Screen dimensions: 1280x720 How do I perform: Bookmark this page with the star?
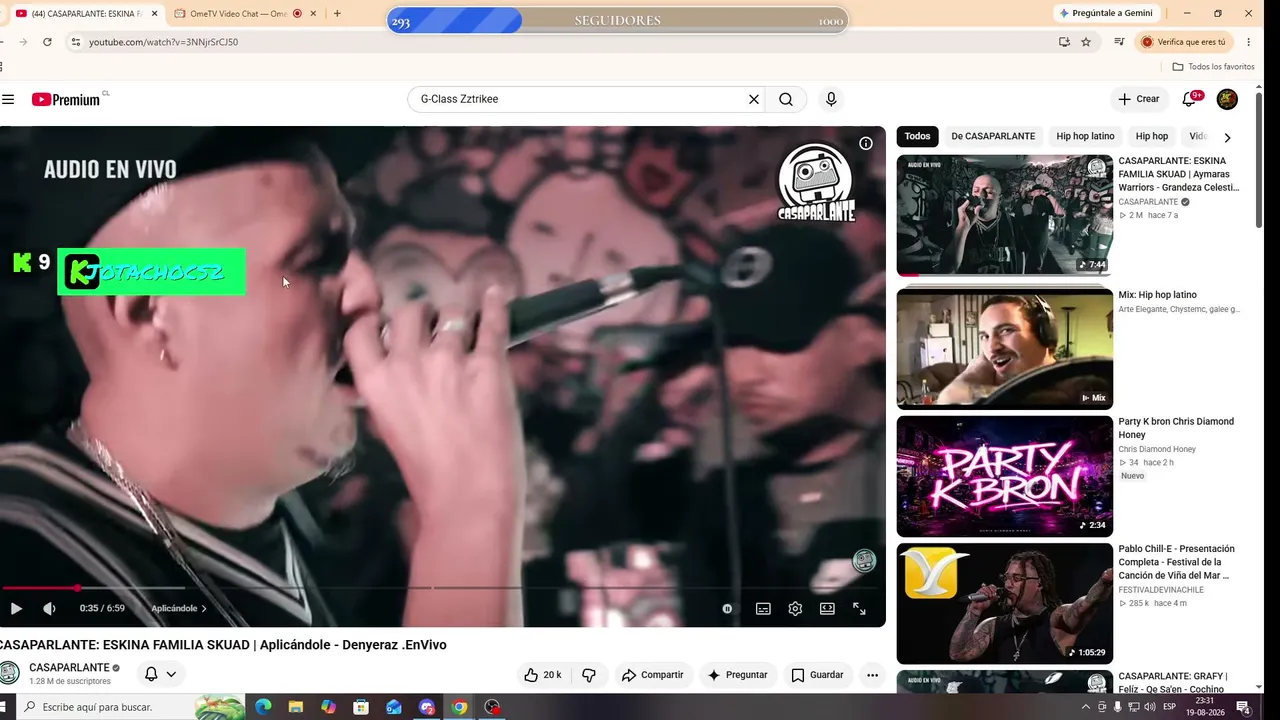point(1086,42)
